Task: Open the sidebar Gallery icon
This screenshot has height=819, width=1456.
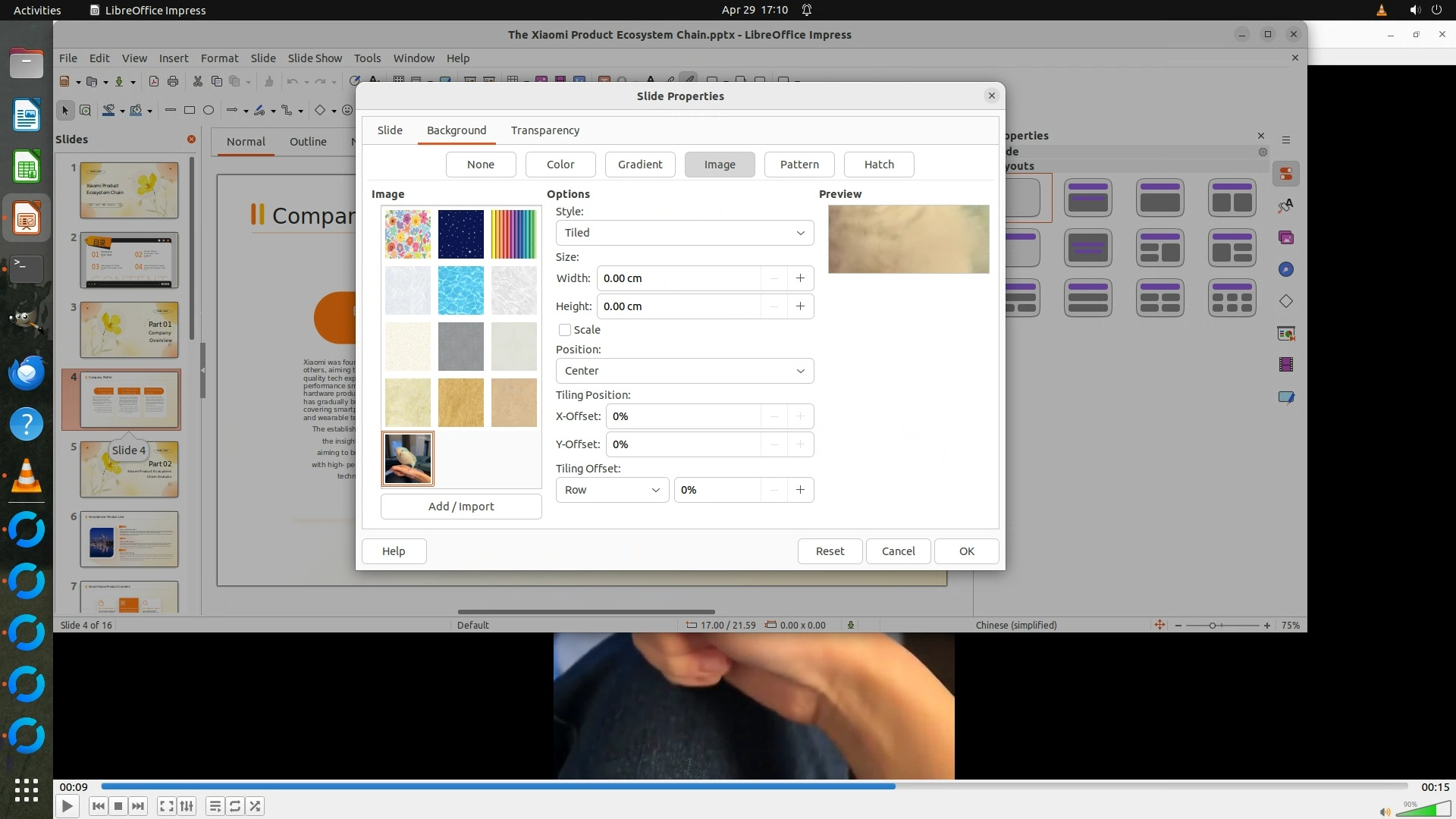Action: 1286,238
